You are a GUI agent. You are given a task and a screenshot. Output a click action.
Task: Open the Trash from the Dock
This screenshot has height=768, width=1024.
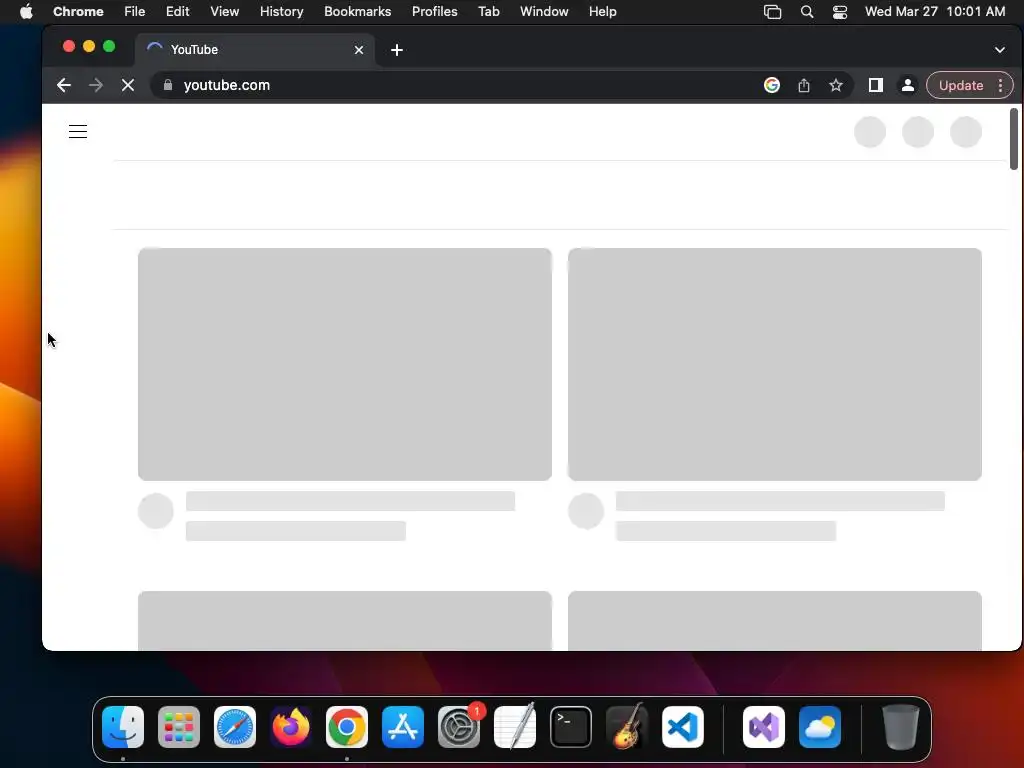pyautogui.click(x=901, y=727)
